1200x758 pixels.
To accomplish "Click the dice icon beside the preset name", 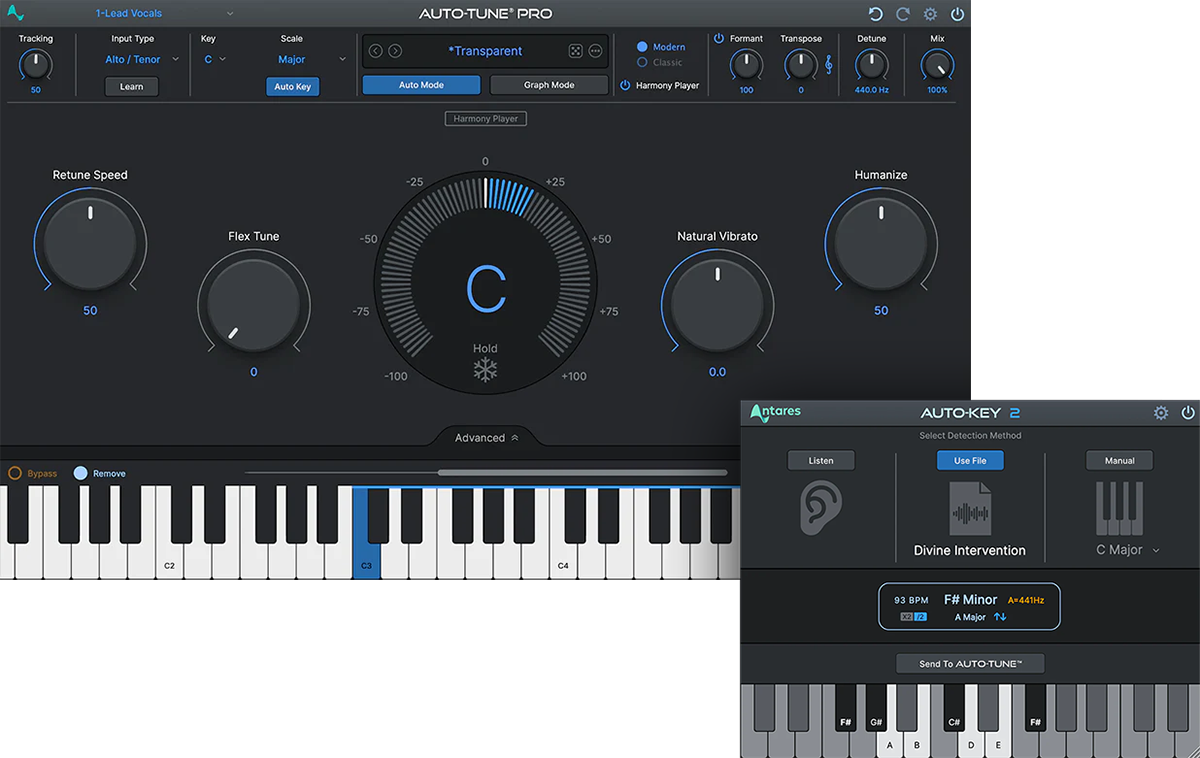I will coord(576,51).
